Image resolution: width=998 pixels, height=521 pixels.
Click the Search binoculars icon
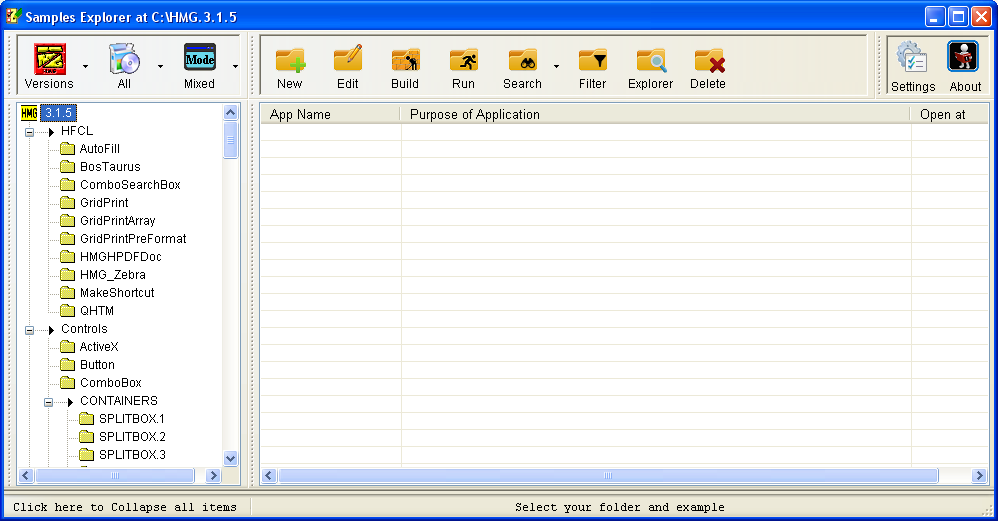522,61
